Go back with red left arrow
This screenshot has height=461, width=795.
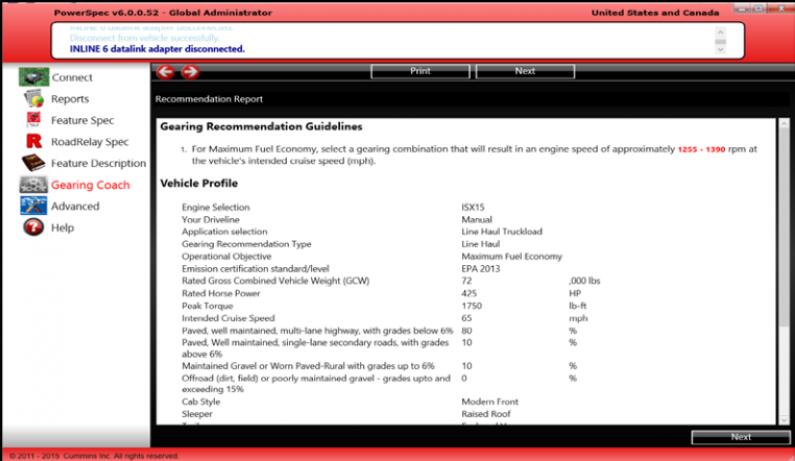[166, 71]
